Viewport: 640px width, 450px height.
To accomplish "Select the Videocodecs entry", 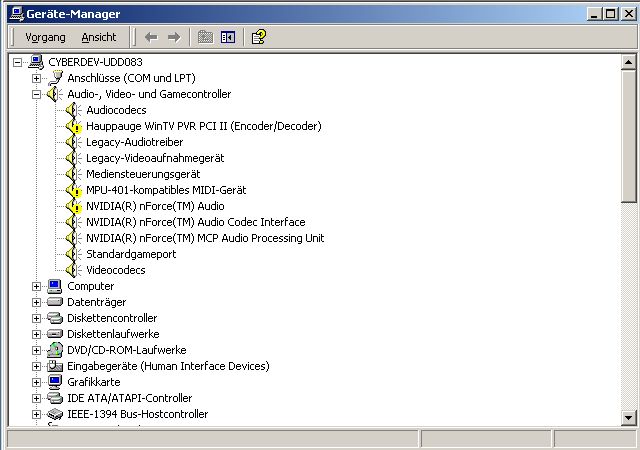I will pyautogui.click(x=116, y=270).
